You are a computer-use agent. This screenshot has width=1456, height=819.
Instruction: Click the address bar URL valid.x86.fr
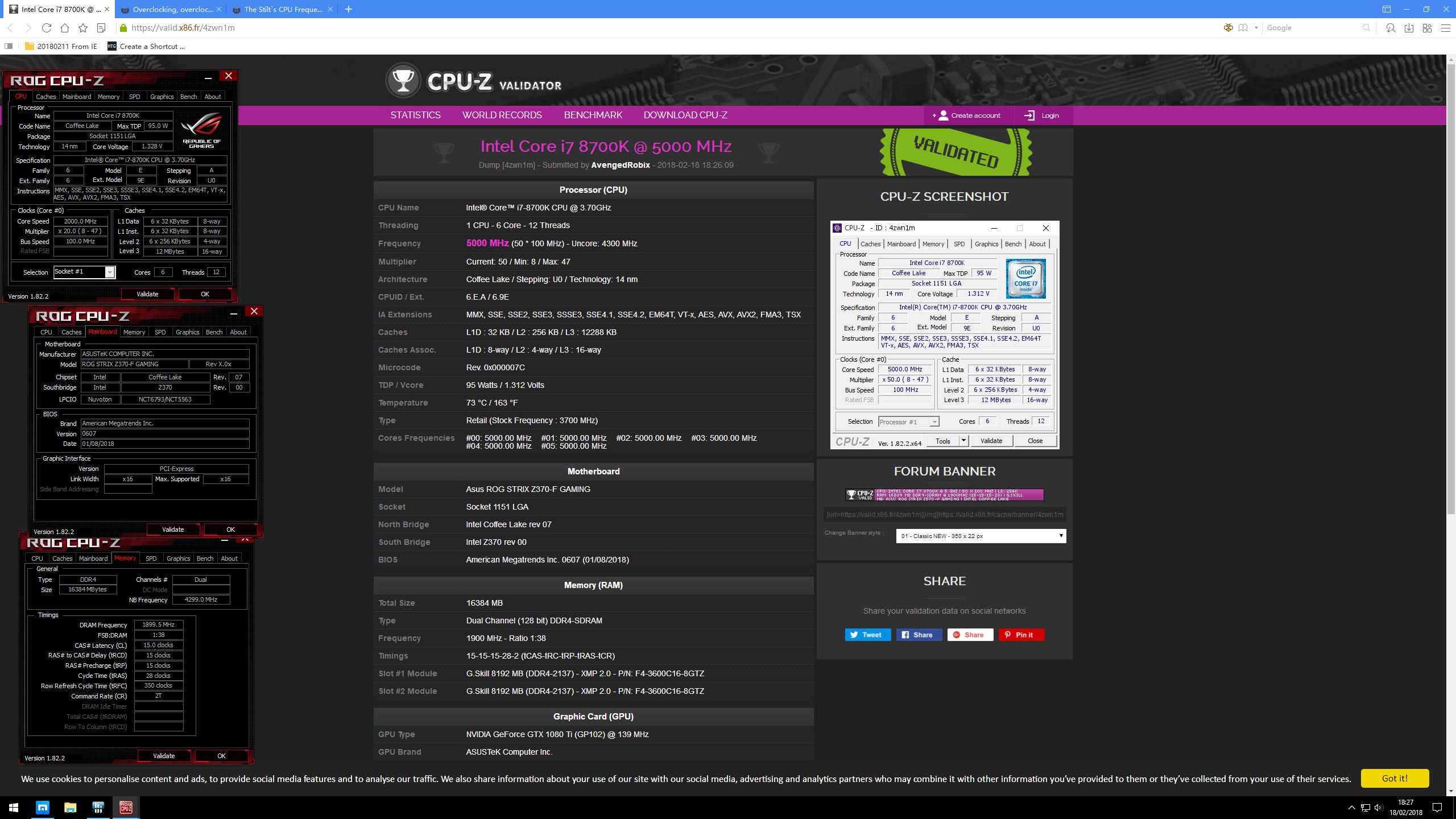(183, 28)
